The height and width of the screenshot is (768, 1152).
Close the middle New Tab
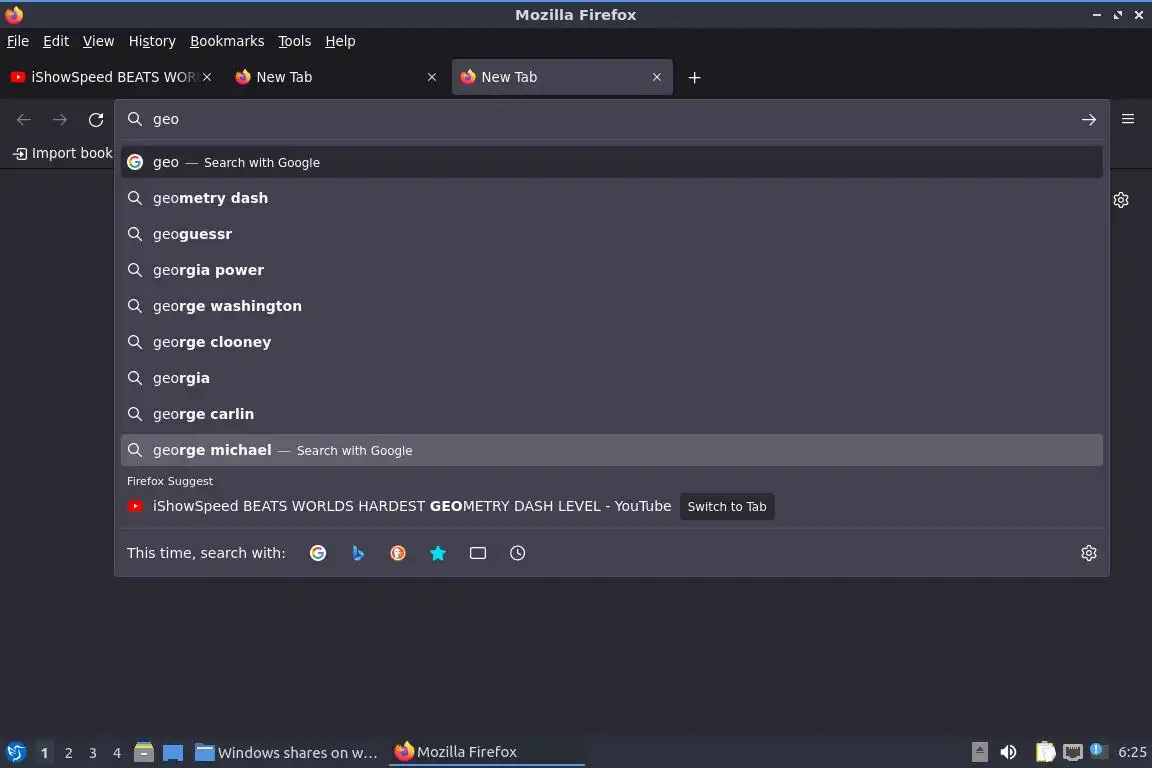click(432, 77)
